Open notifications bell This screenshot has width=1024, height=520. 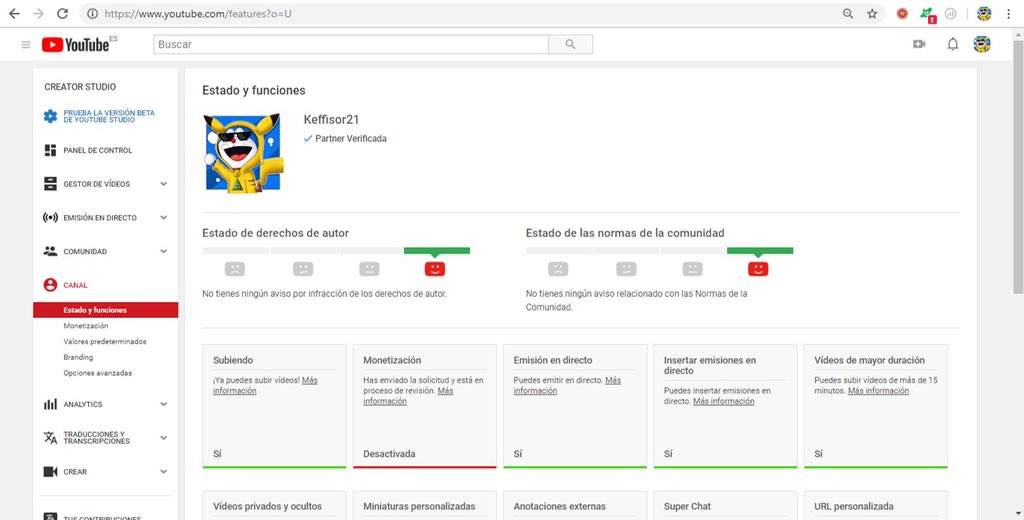pos(953,44)
